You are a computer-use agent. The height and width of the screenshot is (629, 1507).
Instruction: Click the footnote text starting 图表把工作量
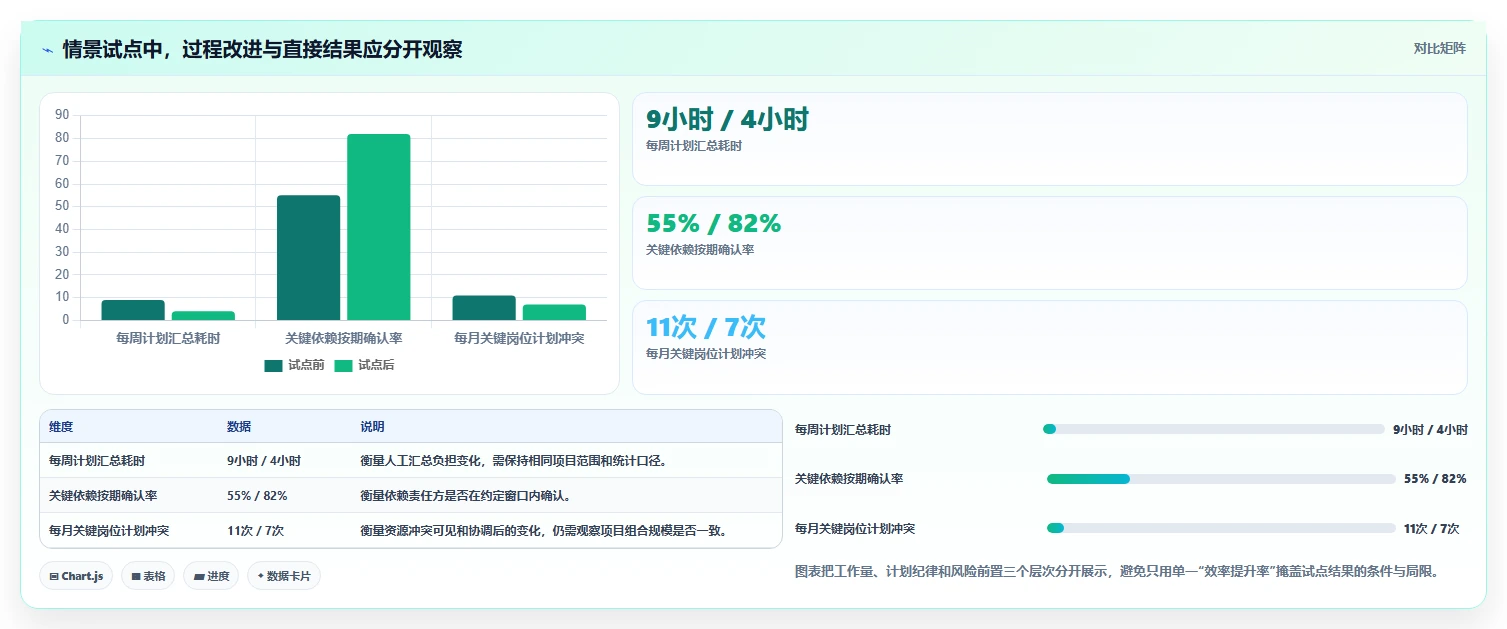click(x=1117, y=572)
